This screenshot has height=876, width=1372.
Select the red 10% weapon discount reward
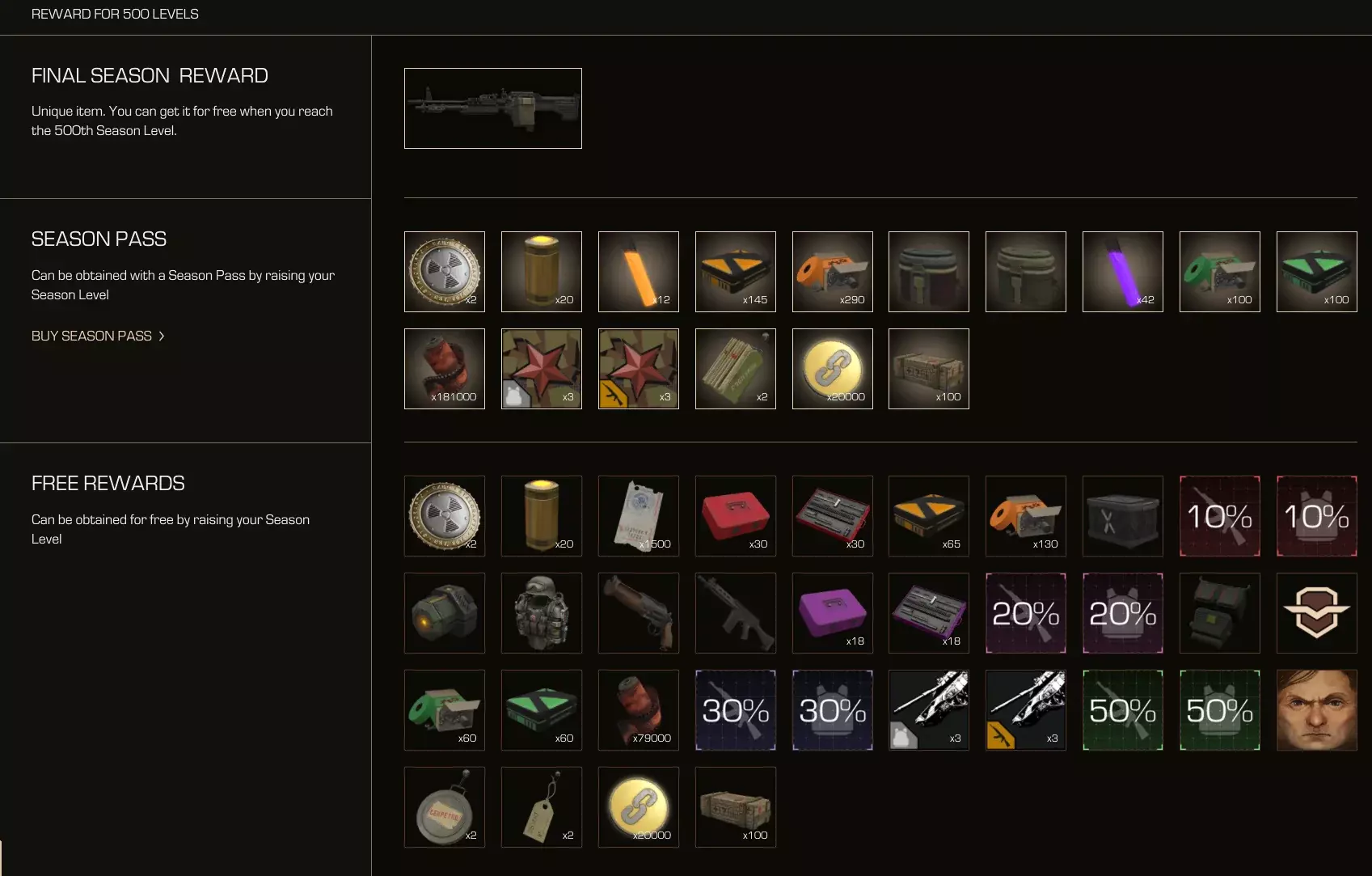click(x=1220, y=516)
